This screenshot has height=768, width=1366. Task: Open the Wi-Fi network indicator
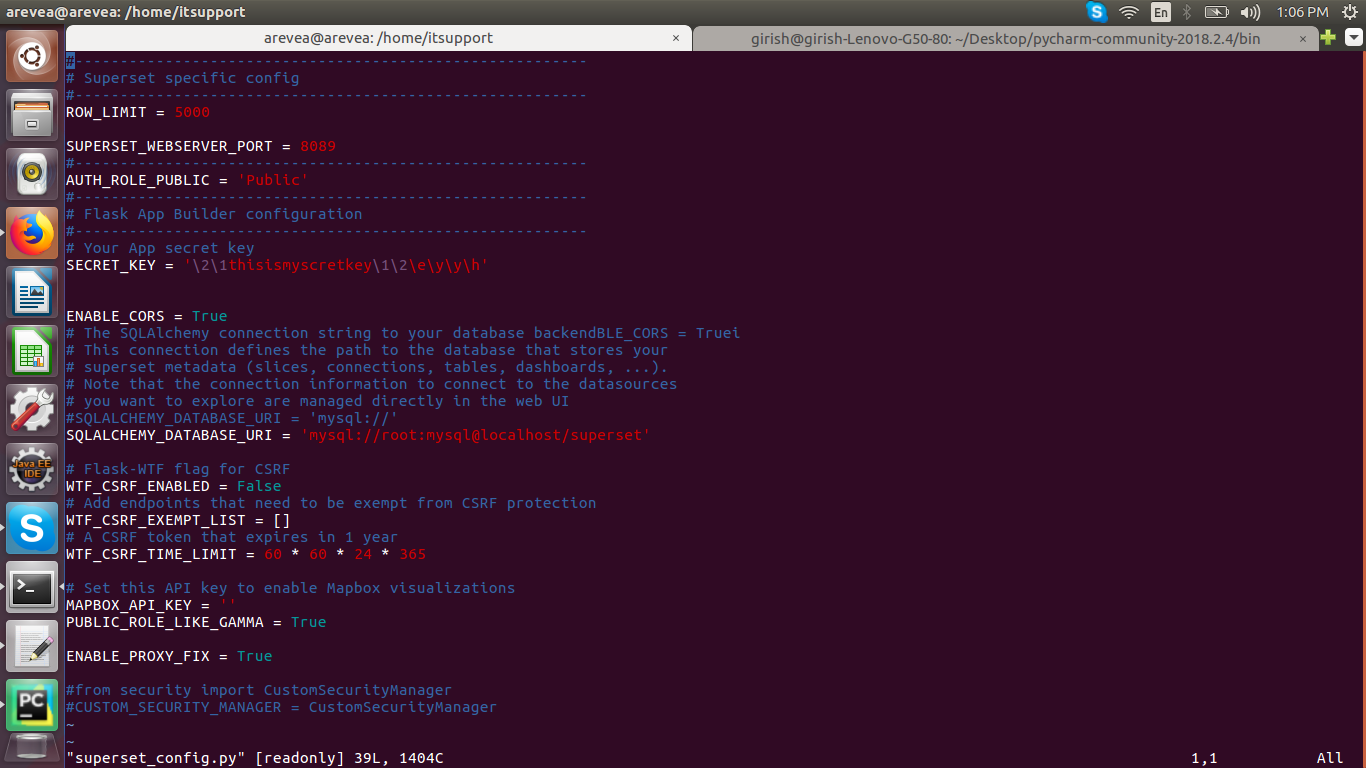click(x=1128, y=12)
